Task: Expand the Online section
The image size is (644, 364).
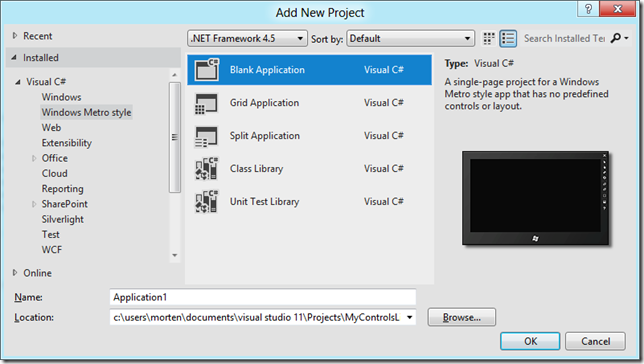Action: tap(15, 273)
